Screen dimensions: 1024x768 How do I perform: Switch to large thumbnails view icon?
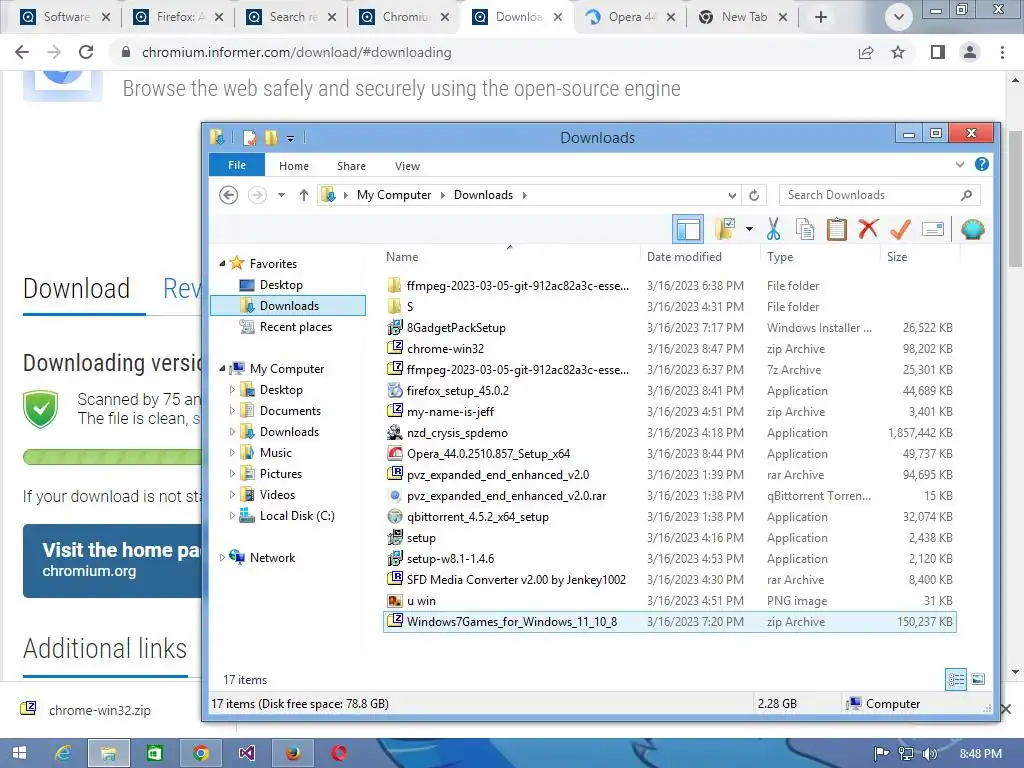978,679
